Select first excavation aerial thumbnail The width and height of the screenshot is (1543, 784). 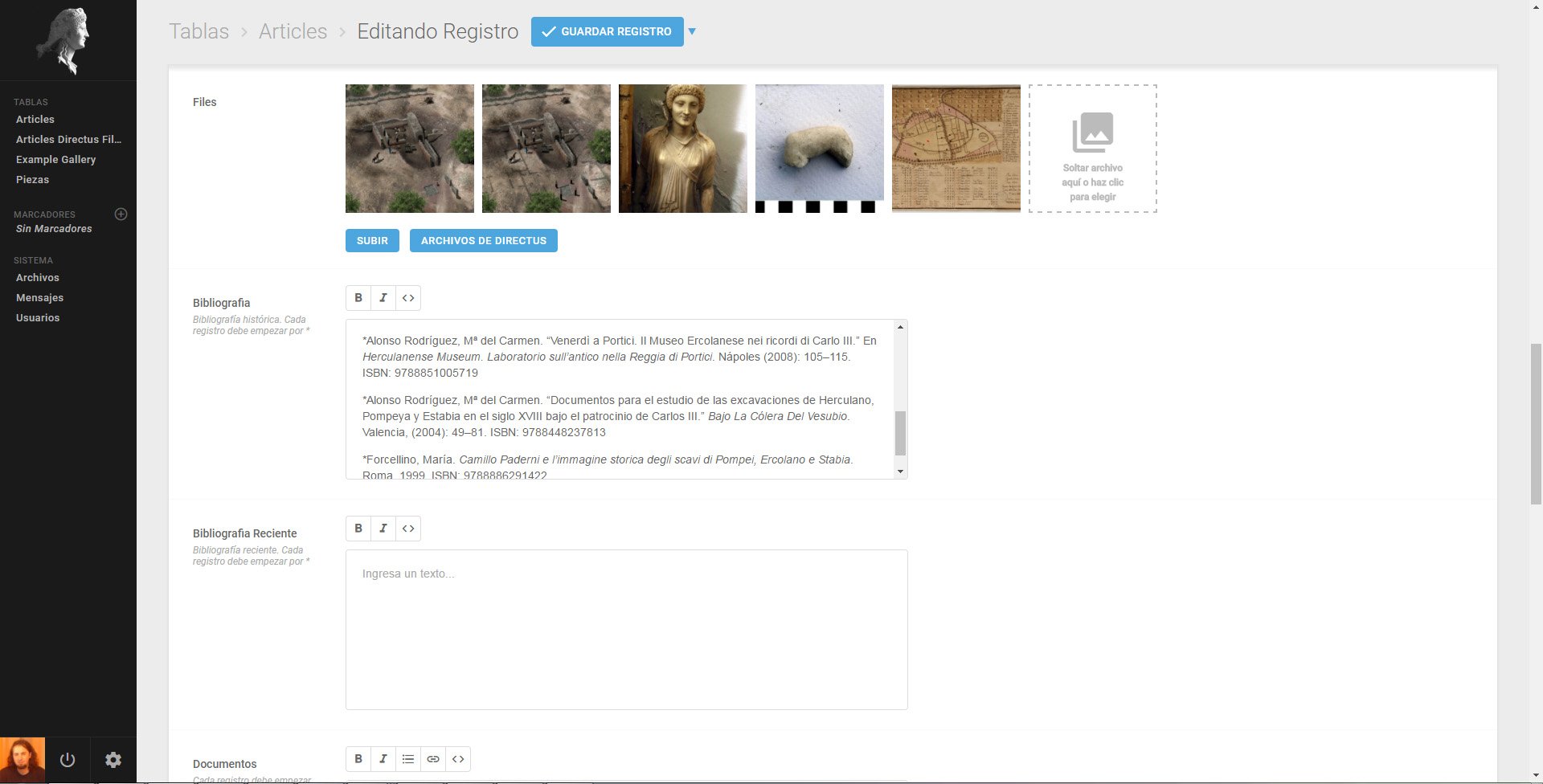point(410,149)
